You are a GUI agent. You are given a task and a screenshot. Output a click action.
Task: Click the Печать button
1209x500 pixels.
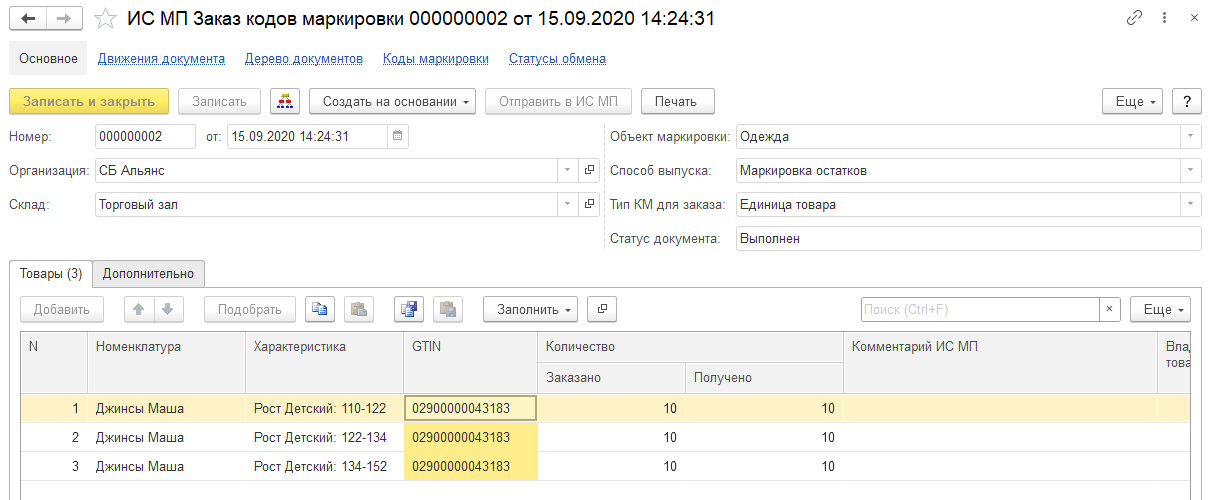(x=677, y=101)
